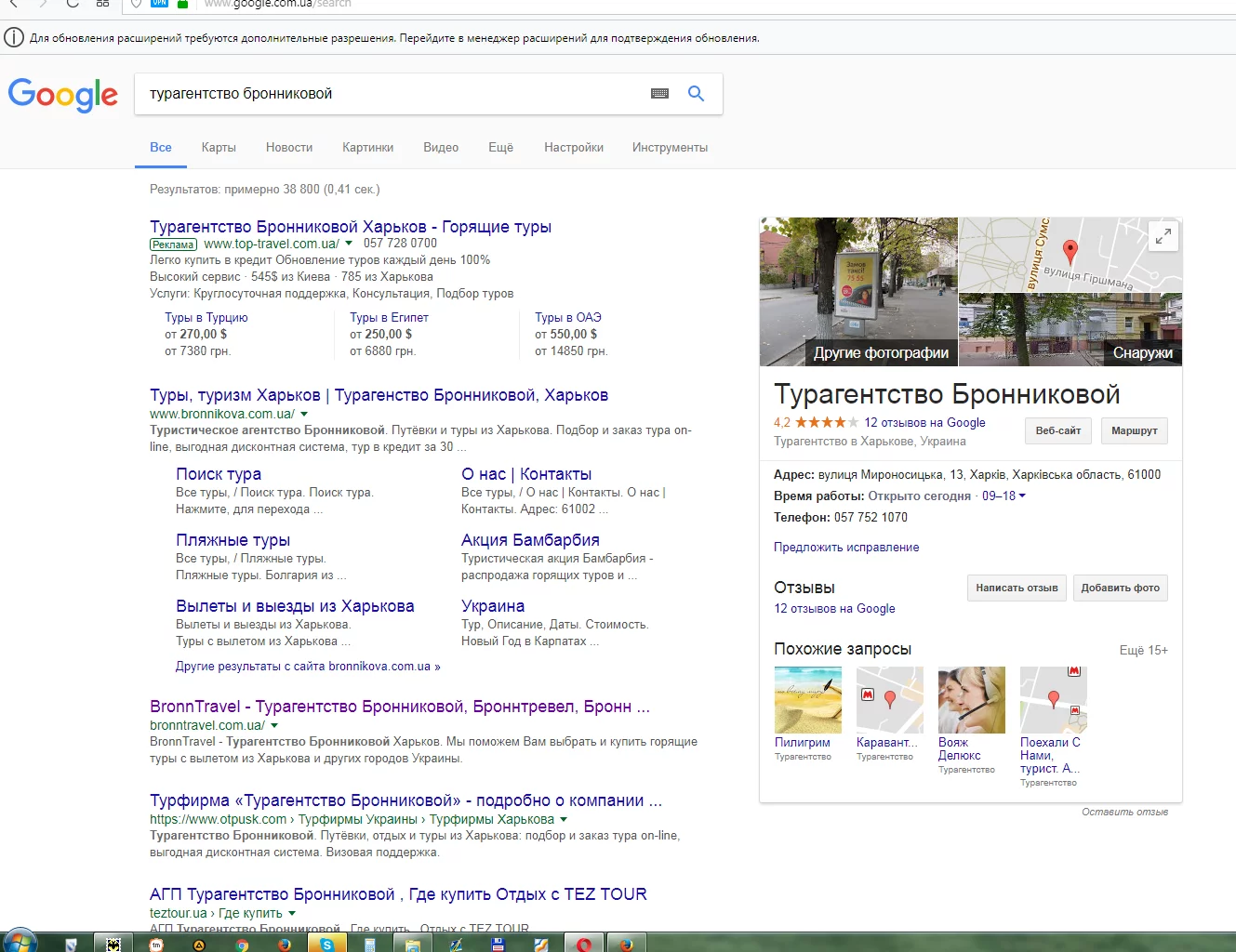Open the Windows Start menu
Screen dimensions: 1236x952
(19, 943)
